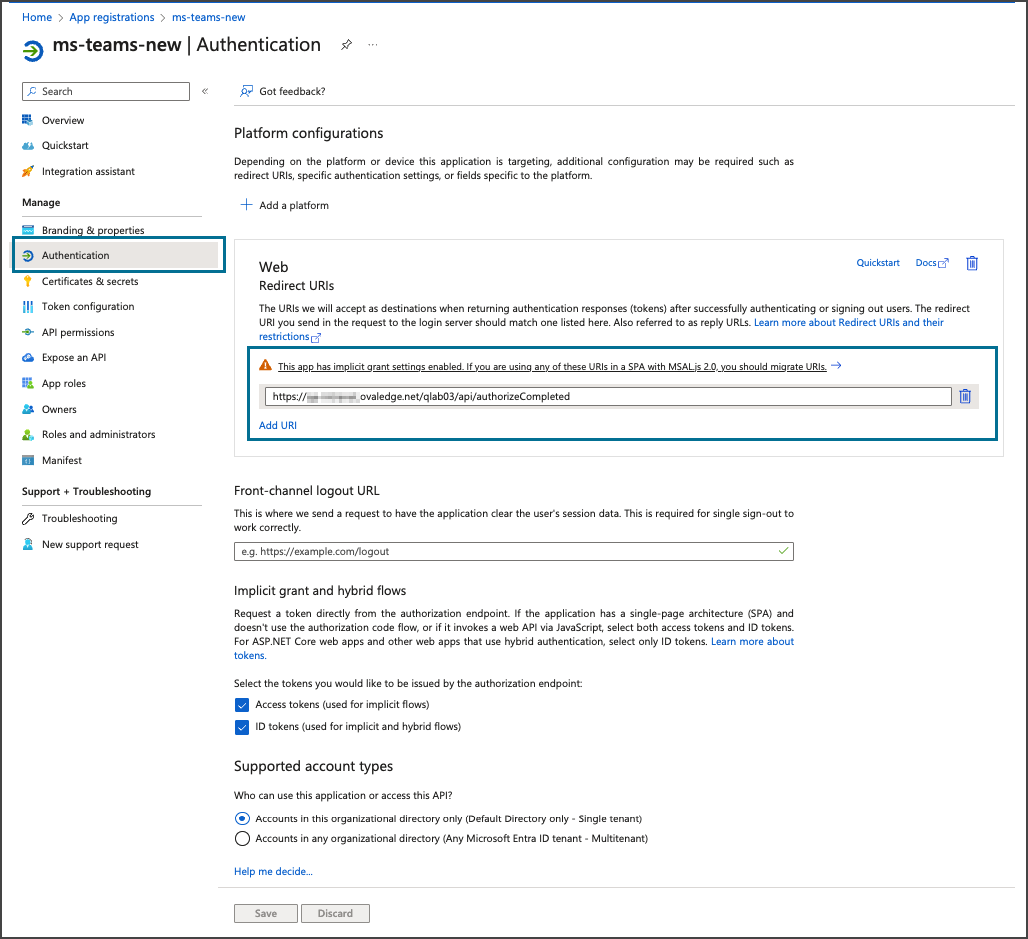This screenshot has height=939, width=1028.
Task: Click the Certificates & secrets key icon
Action: (28, 281)
